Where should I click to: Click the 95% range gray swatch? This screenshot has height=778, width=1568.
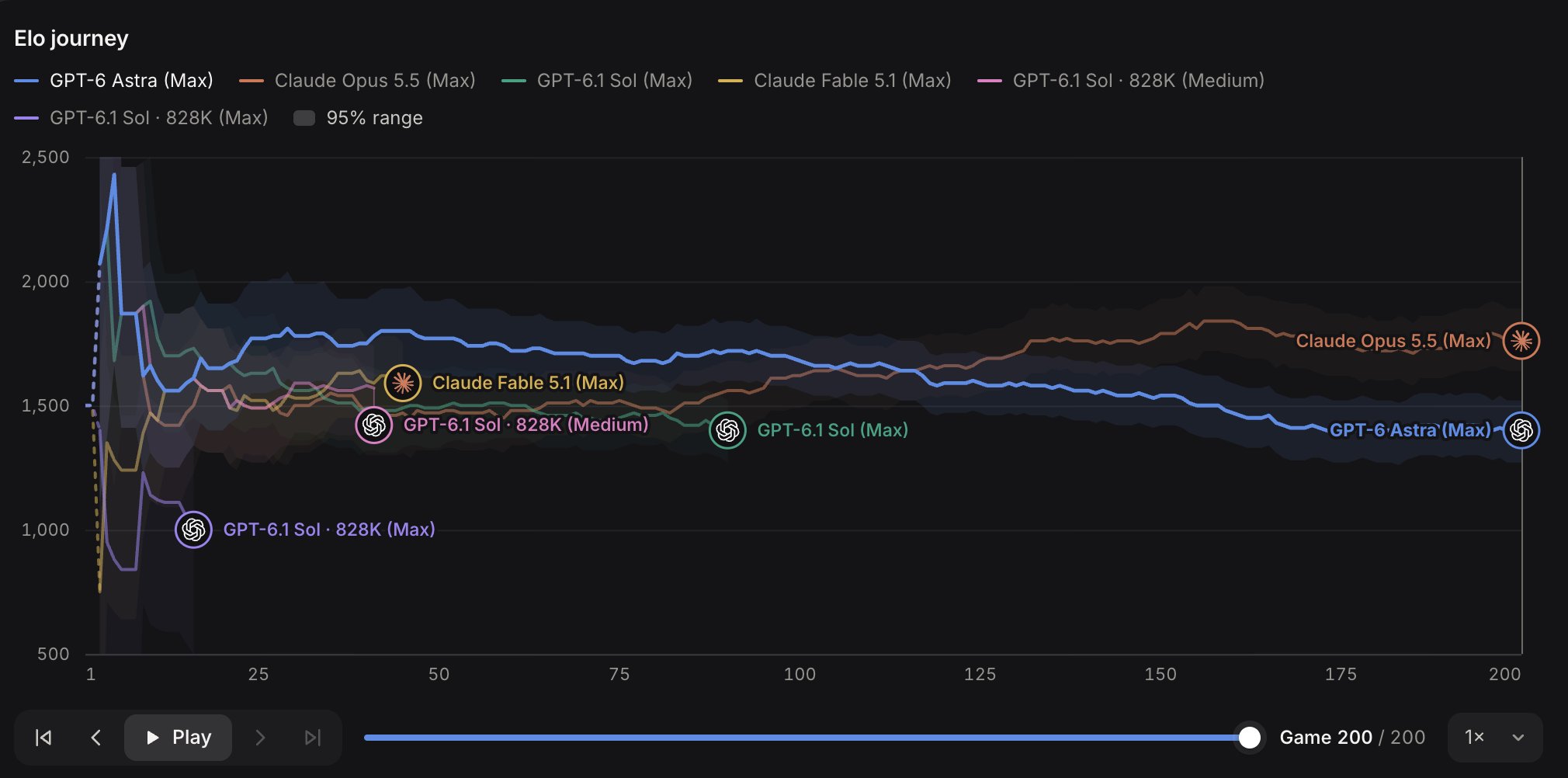304,118
